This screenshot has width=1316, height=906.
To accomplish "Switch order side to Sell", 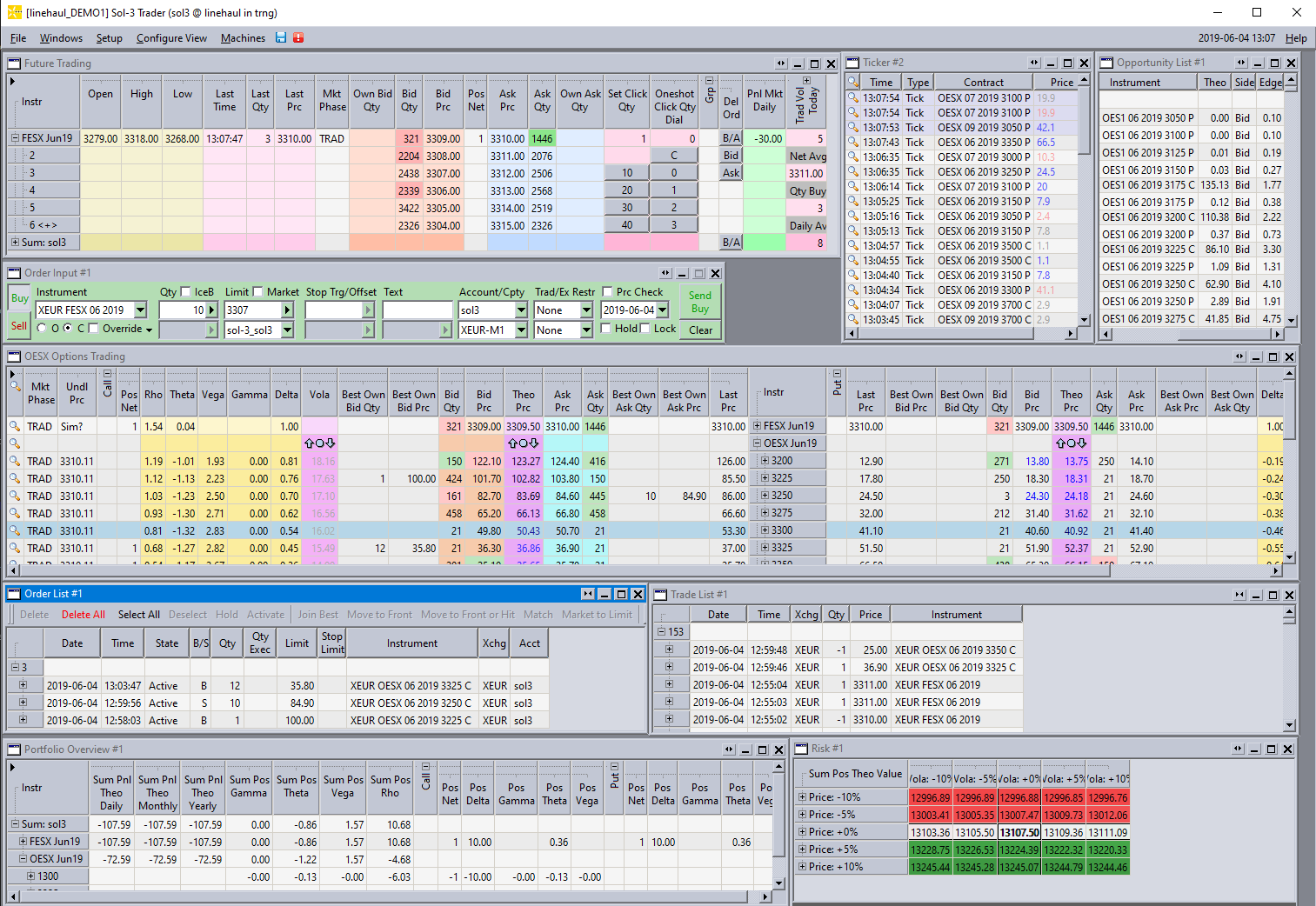I will 19,327.
